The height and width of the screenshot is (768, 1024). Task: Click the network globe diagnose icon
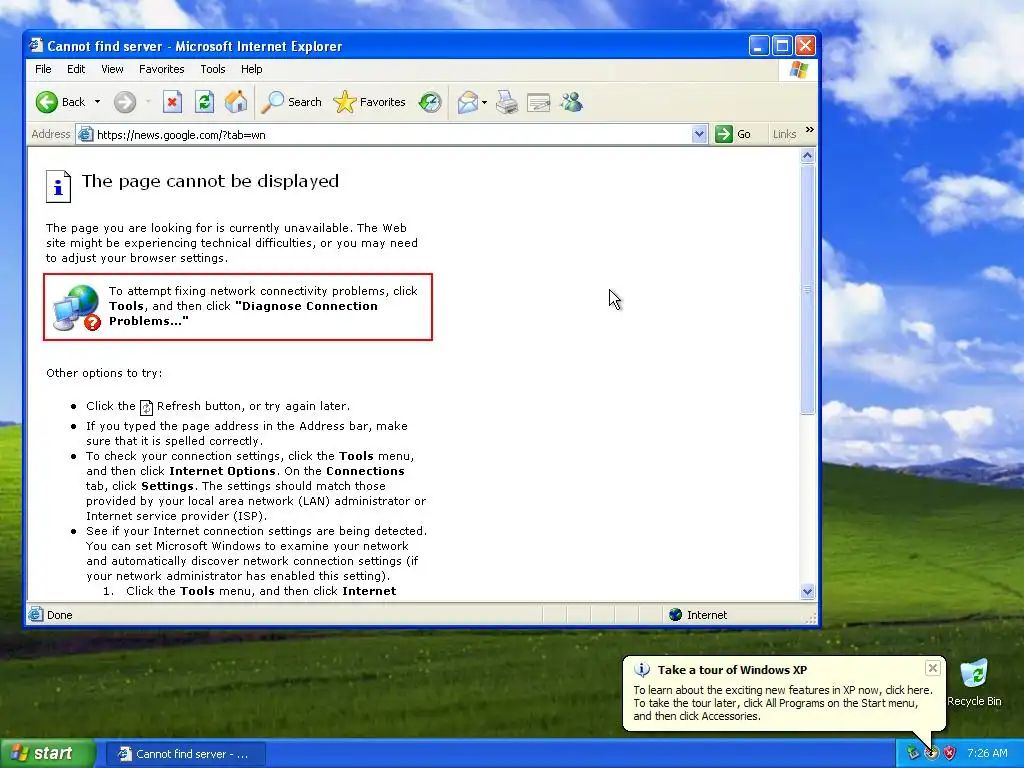77,308
